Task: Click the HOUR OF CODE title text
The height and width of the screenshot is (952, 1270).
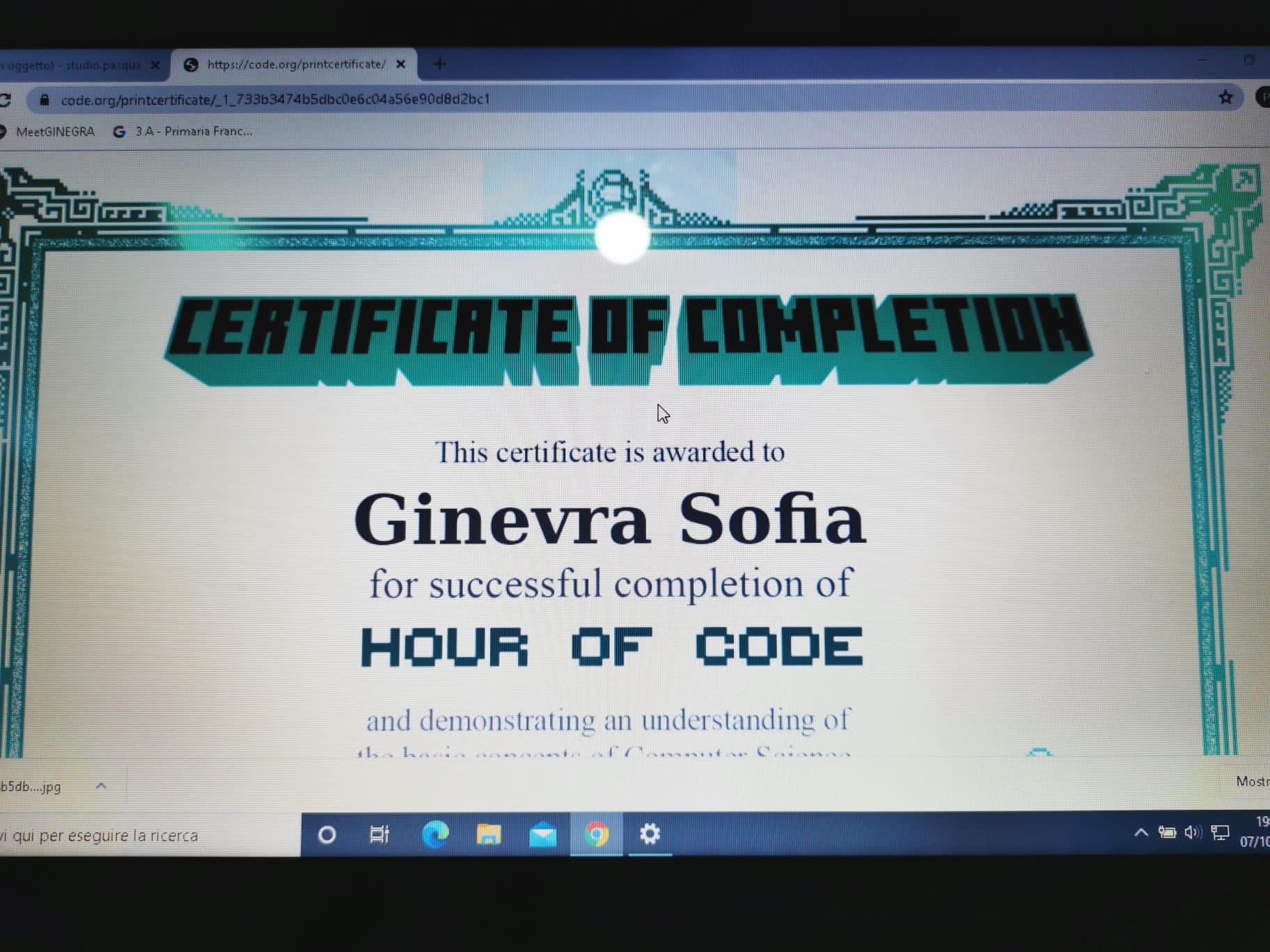Action: point(612,646)
